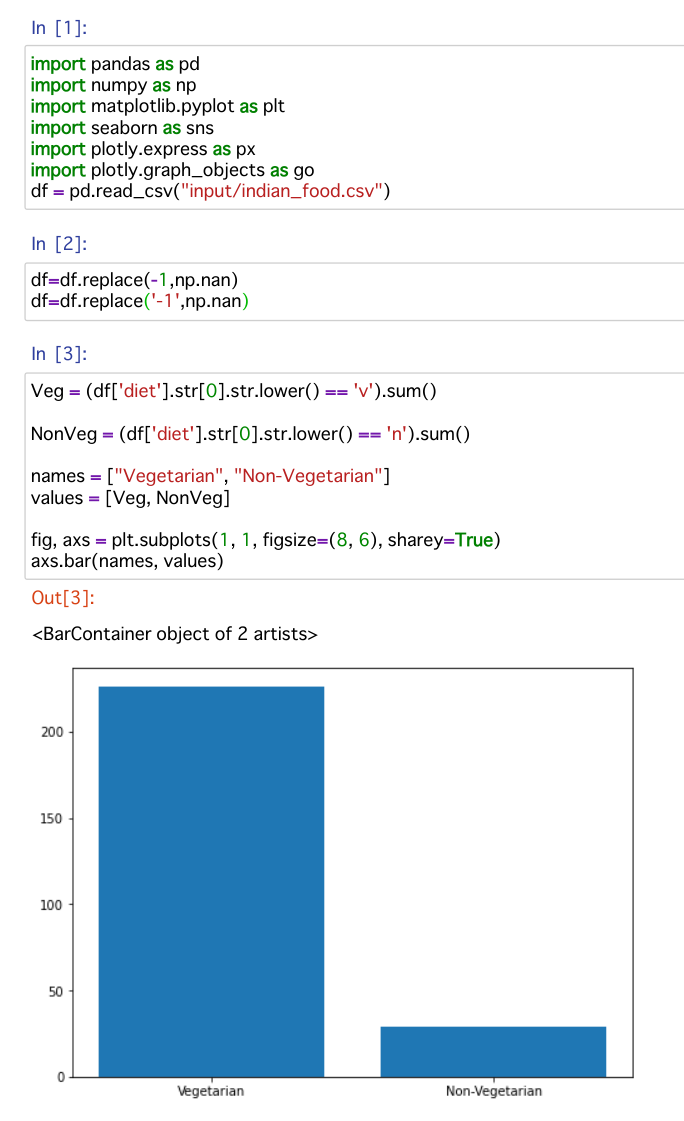Click the BarContainer object output text
The width and height of the screenshot is (684, 1121).
pyautogui.click(x=174, y=634)
